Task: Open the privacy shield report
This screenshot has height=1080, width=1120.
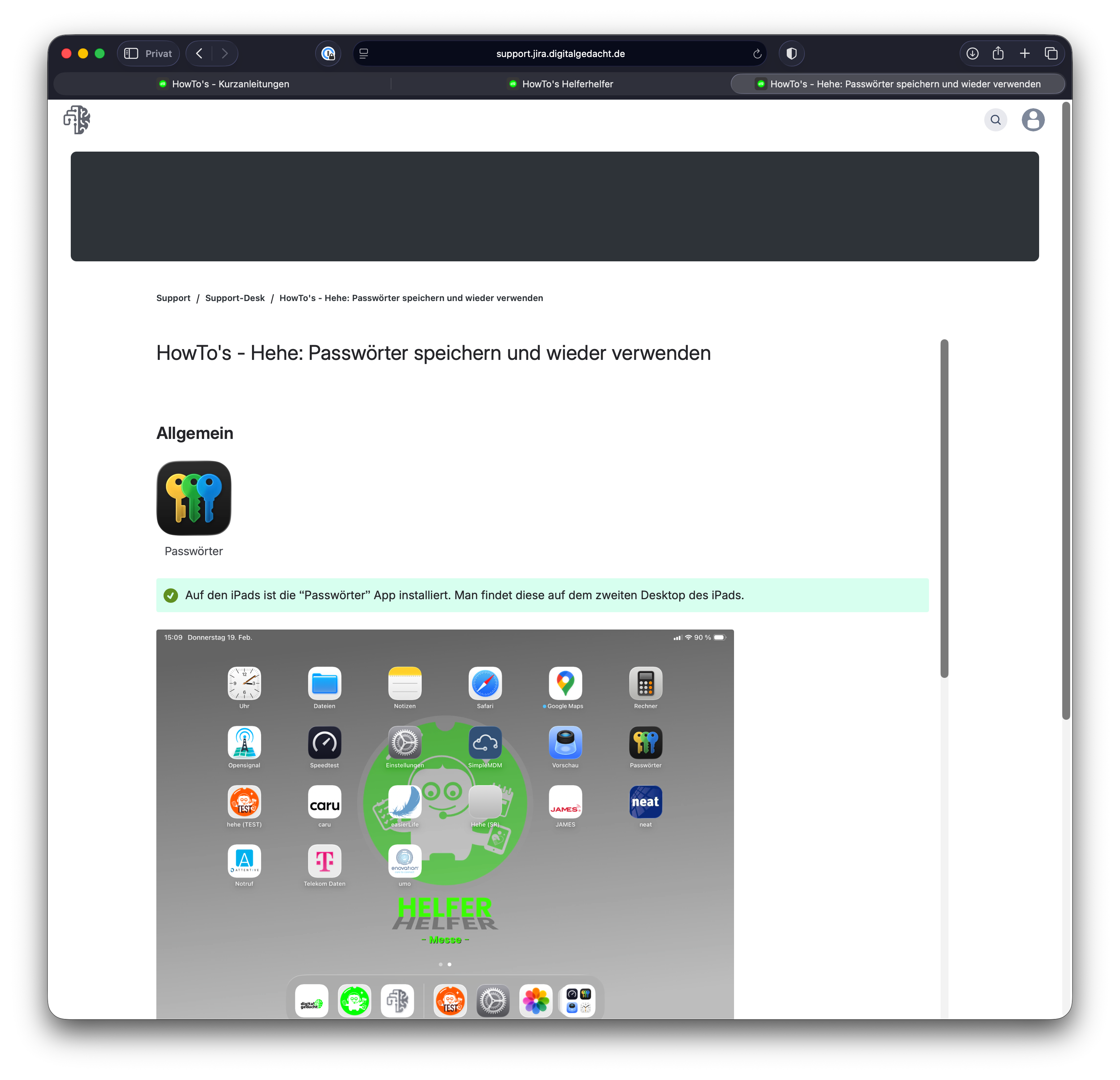Action: tap(791, 53)
